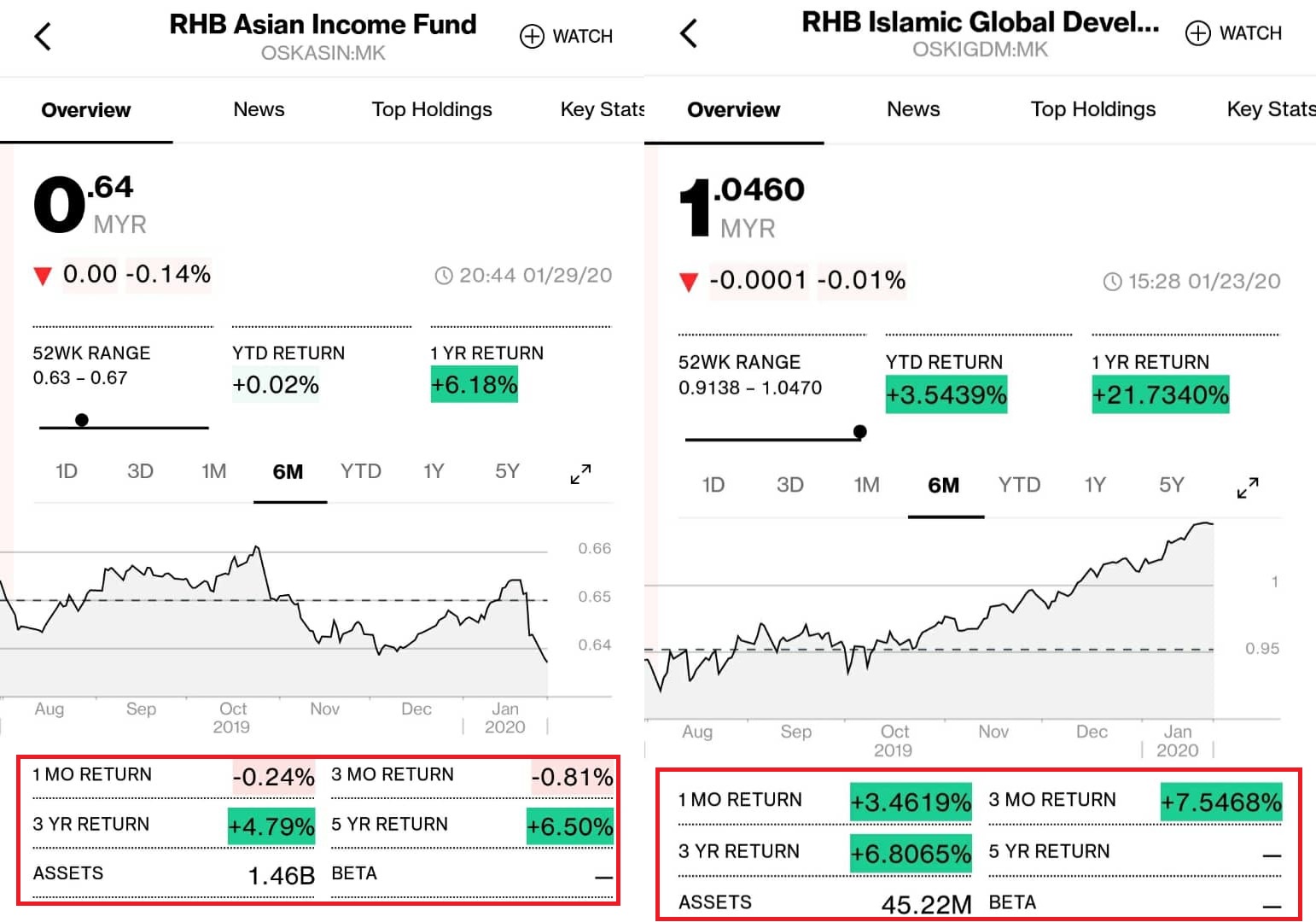Viewport: 1316px width, 922px height.
Task: Click the 52WK range marker for 0.9138 – 1.0470
Action: coord(860,432)
